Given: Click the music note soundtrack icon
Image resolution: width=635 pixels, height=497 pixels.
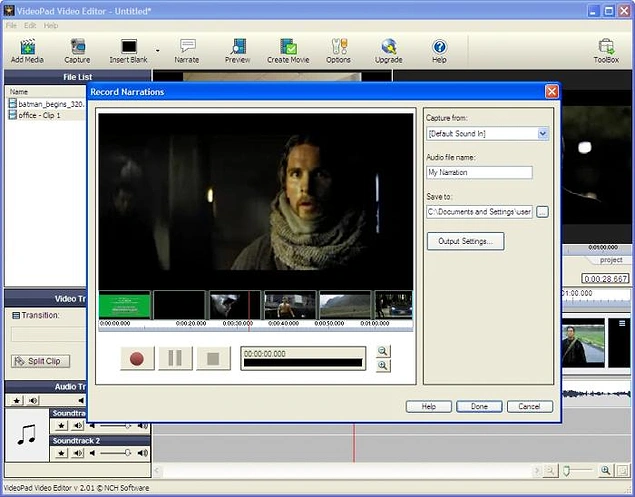Looking at the screenshot, I should 27,435.
